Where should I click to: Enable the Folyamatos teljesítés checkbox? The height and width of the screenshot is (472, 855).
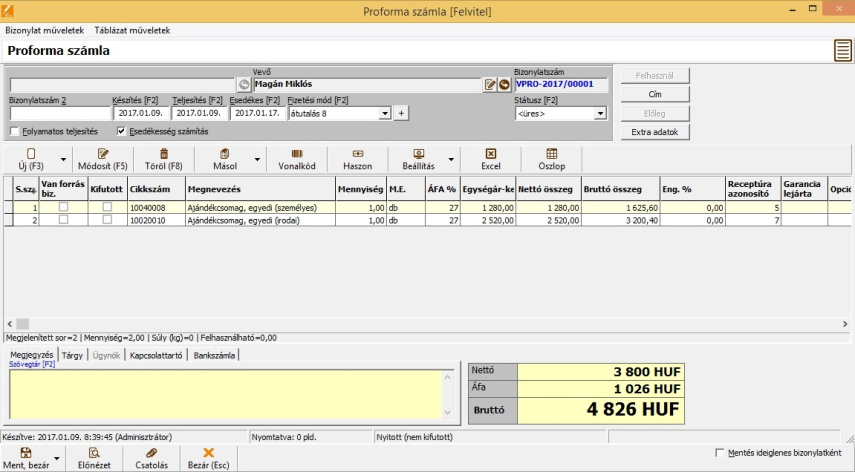point(14,131)
